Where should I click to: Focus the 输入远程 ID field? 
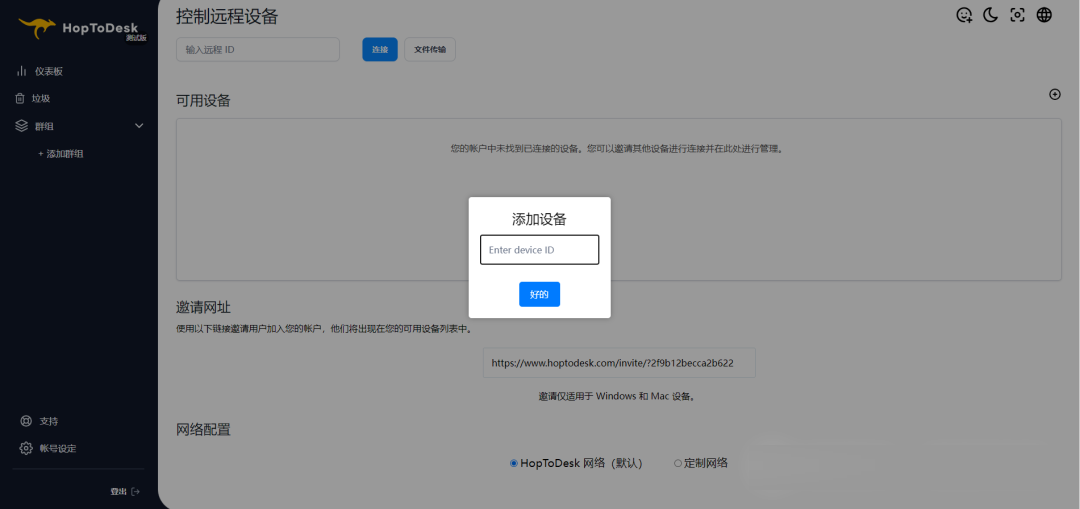tap(258, 50)
